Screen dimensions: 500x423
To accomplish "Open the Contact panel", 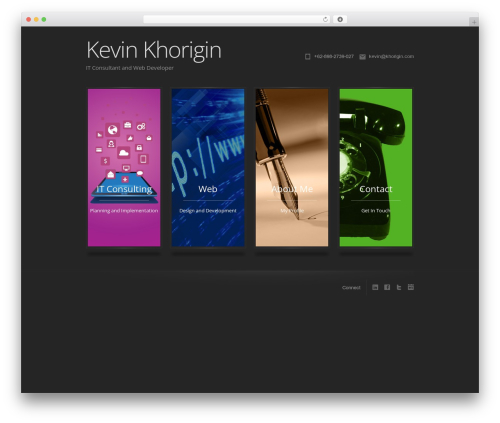I will coord(376,168).
